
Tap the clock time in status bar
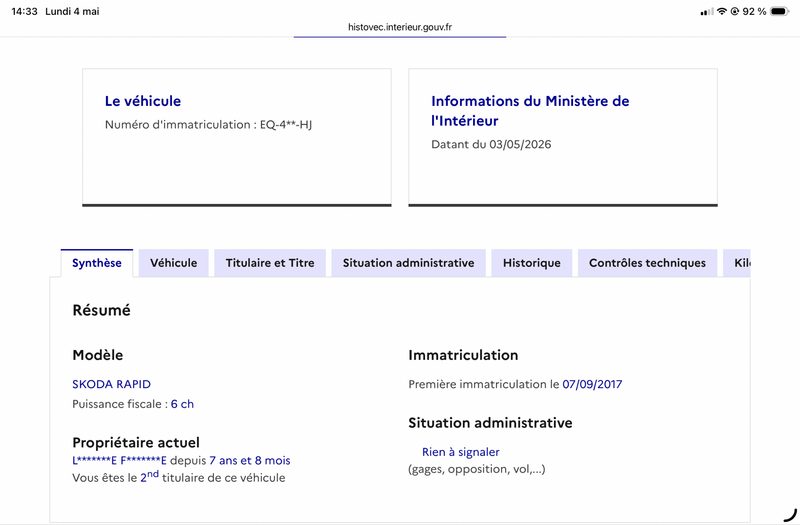click(x=24, y=11)
